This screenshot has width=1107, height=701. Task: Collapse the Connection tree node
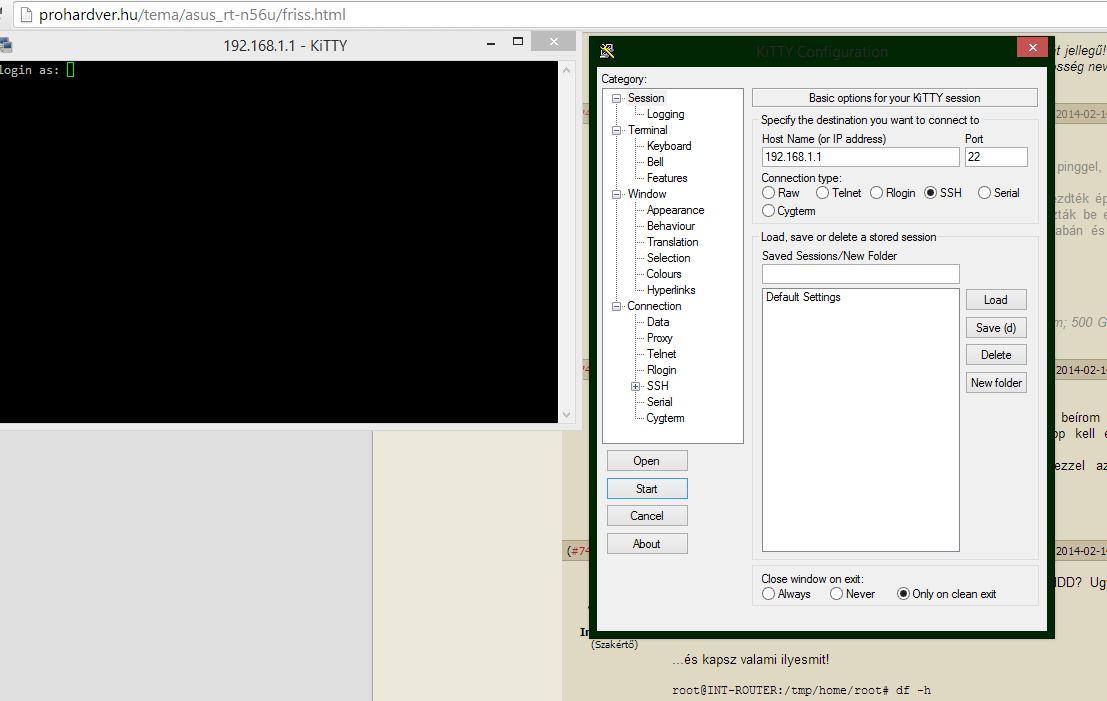(x=616, y=306)
